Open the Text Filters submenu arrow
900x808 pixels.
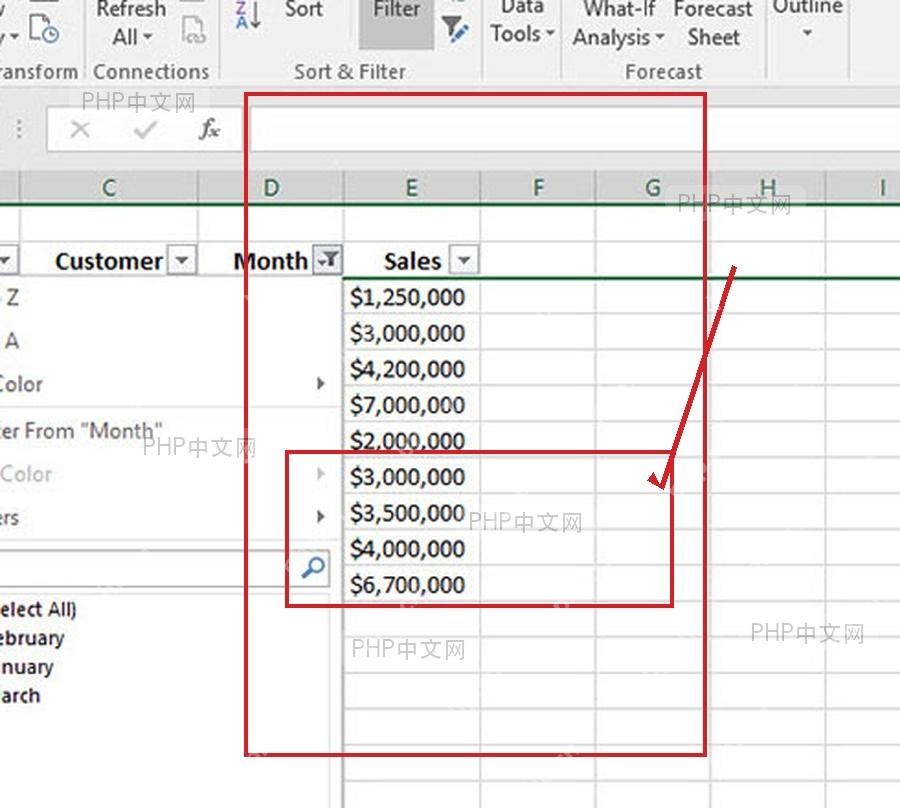[x=321, y=516]
